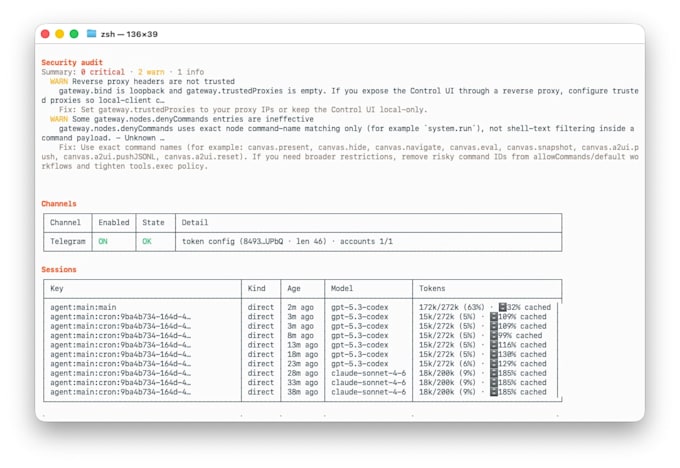Viewport: 680px width, 468px height.
Task: Click the "State" column header
Action: 153,223
